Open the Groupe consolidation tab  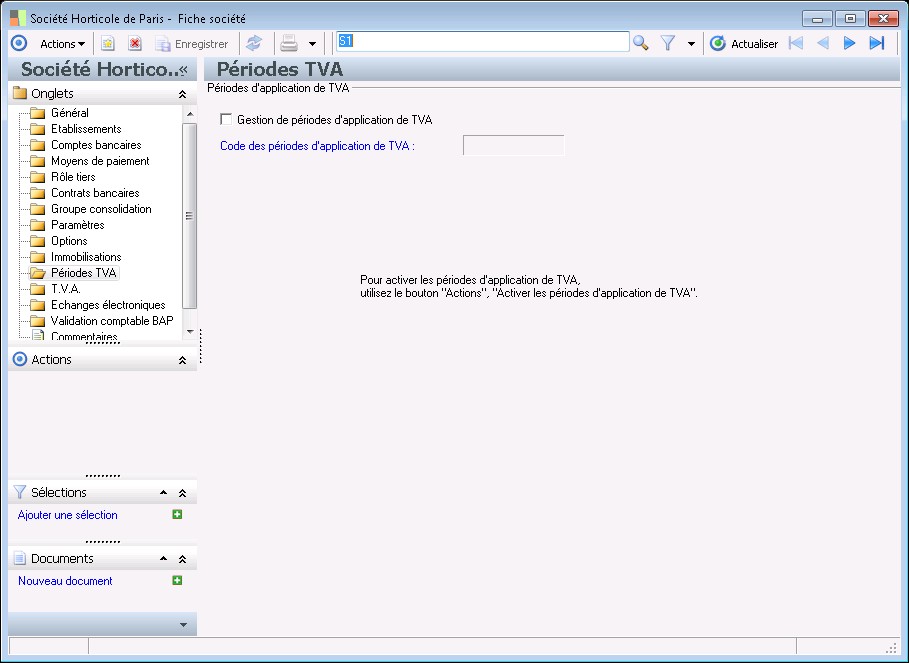pos(101,209)
